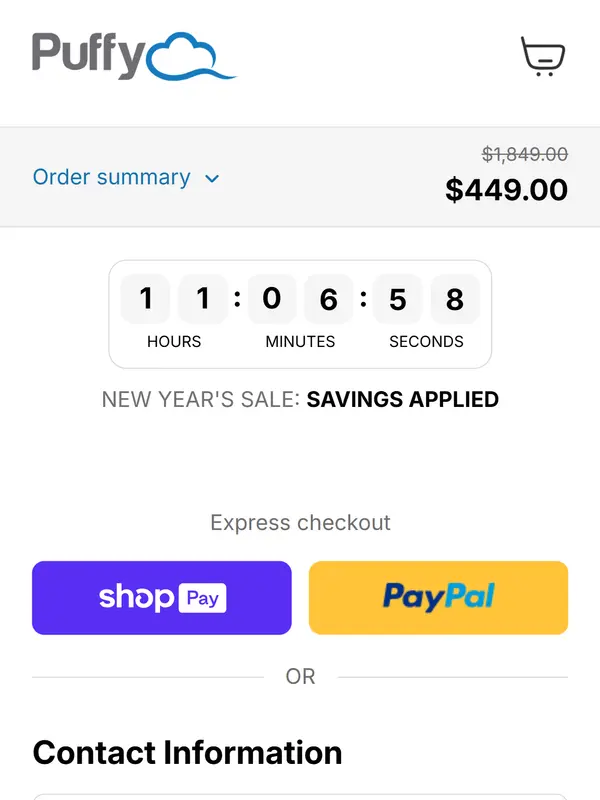Expand the order summary chevron

[212, 179]
